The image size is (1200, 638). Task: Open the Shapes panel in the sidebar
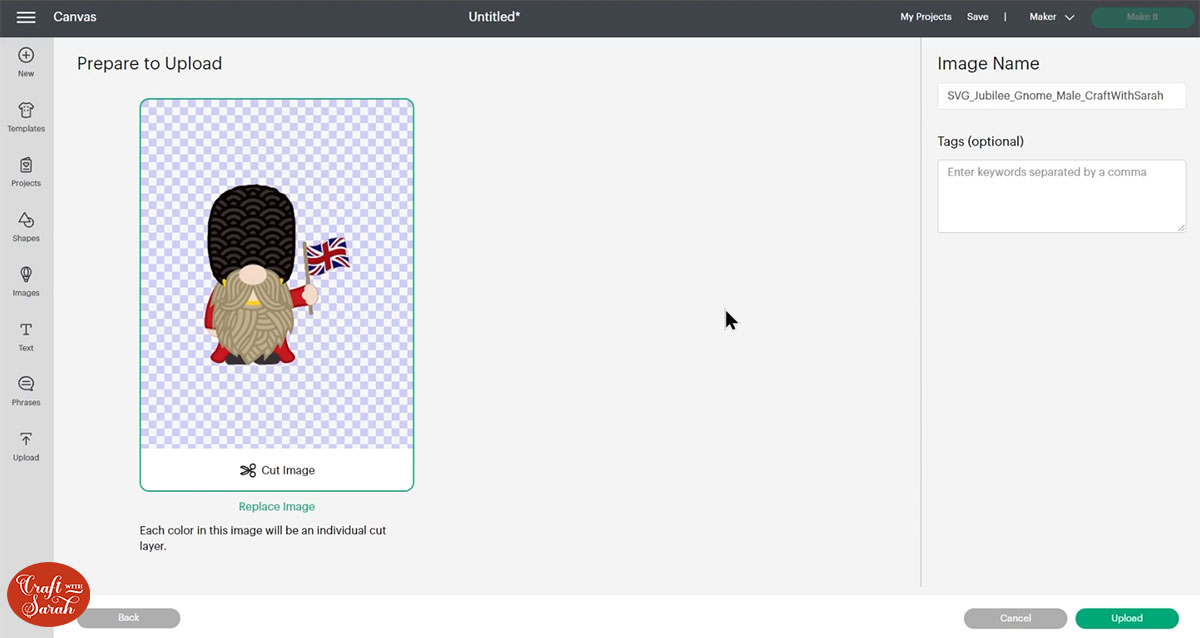pos(25,227)
